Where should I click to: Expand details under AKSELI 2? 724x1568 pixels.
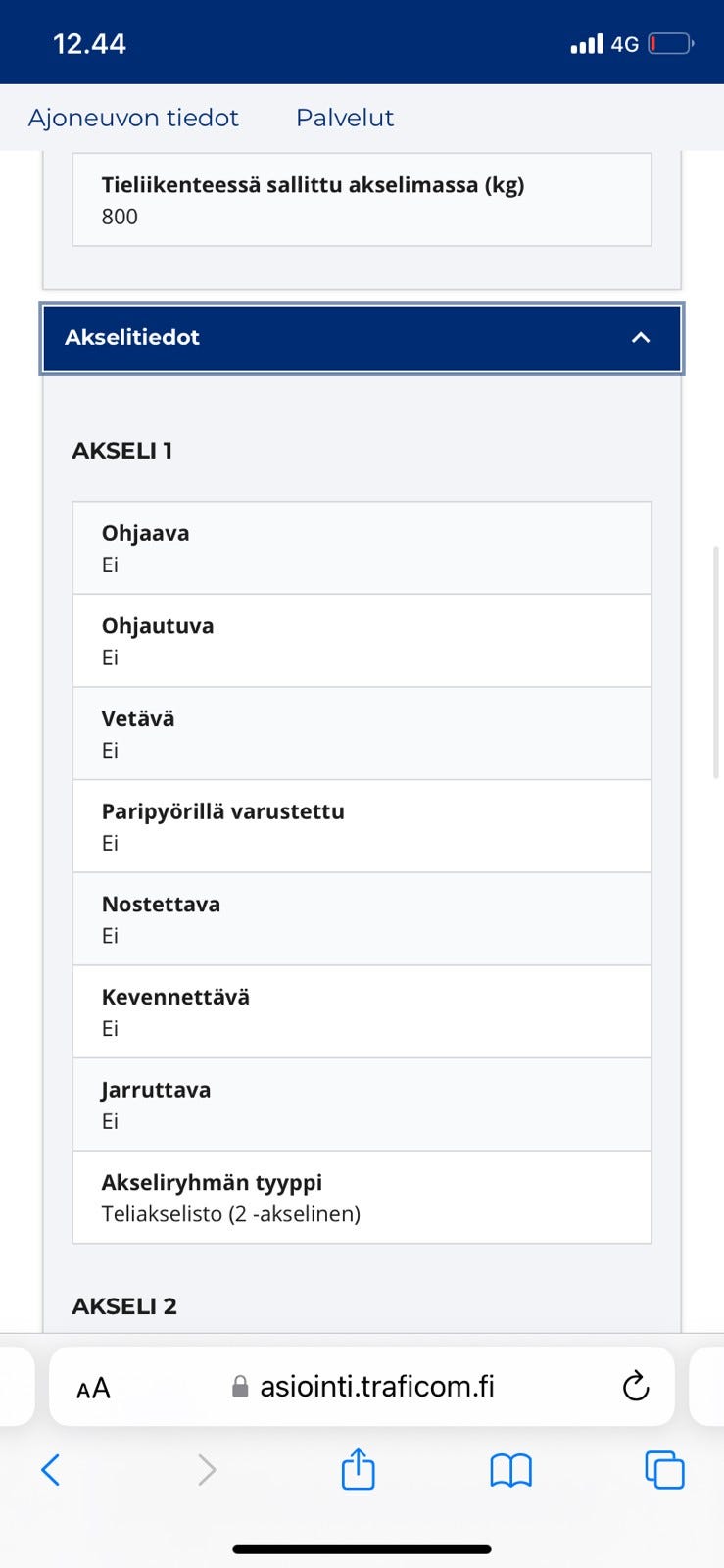[125, 1305]
